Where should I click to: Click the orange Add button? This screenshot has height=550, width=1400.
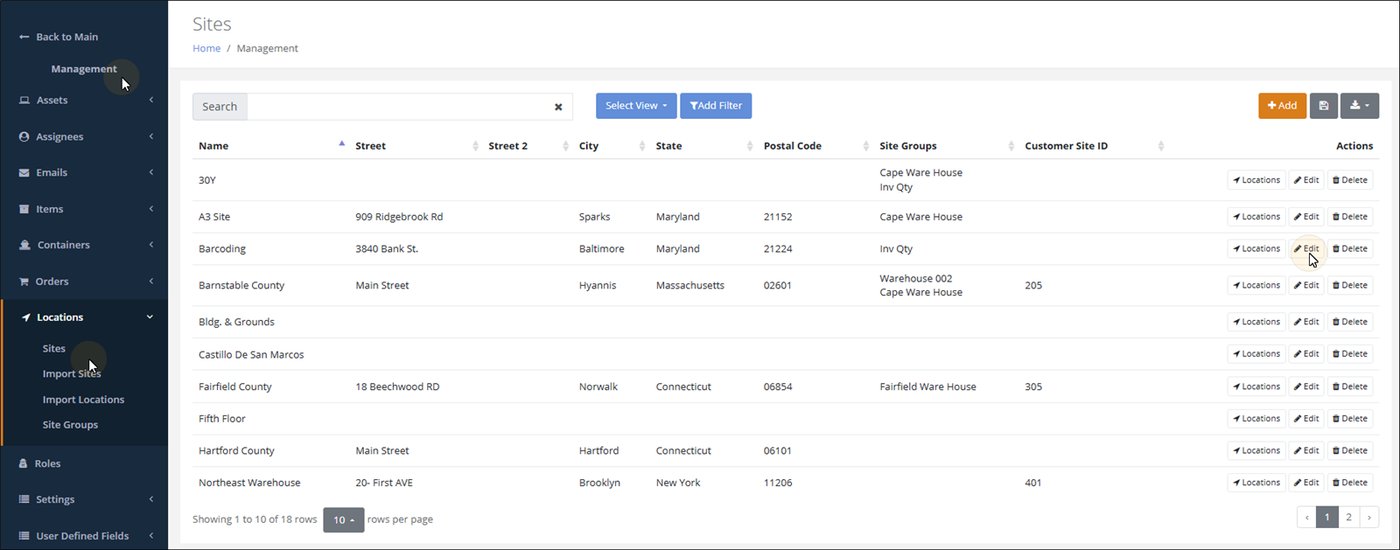click(x=1282, y=106)
